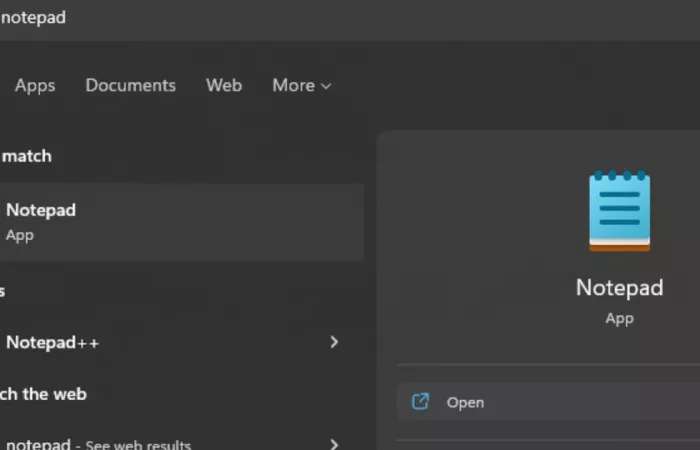Select the Notepad App best match result
700x450 pixels.
coord(182,222)
